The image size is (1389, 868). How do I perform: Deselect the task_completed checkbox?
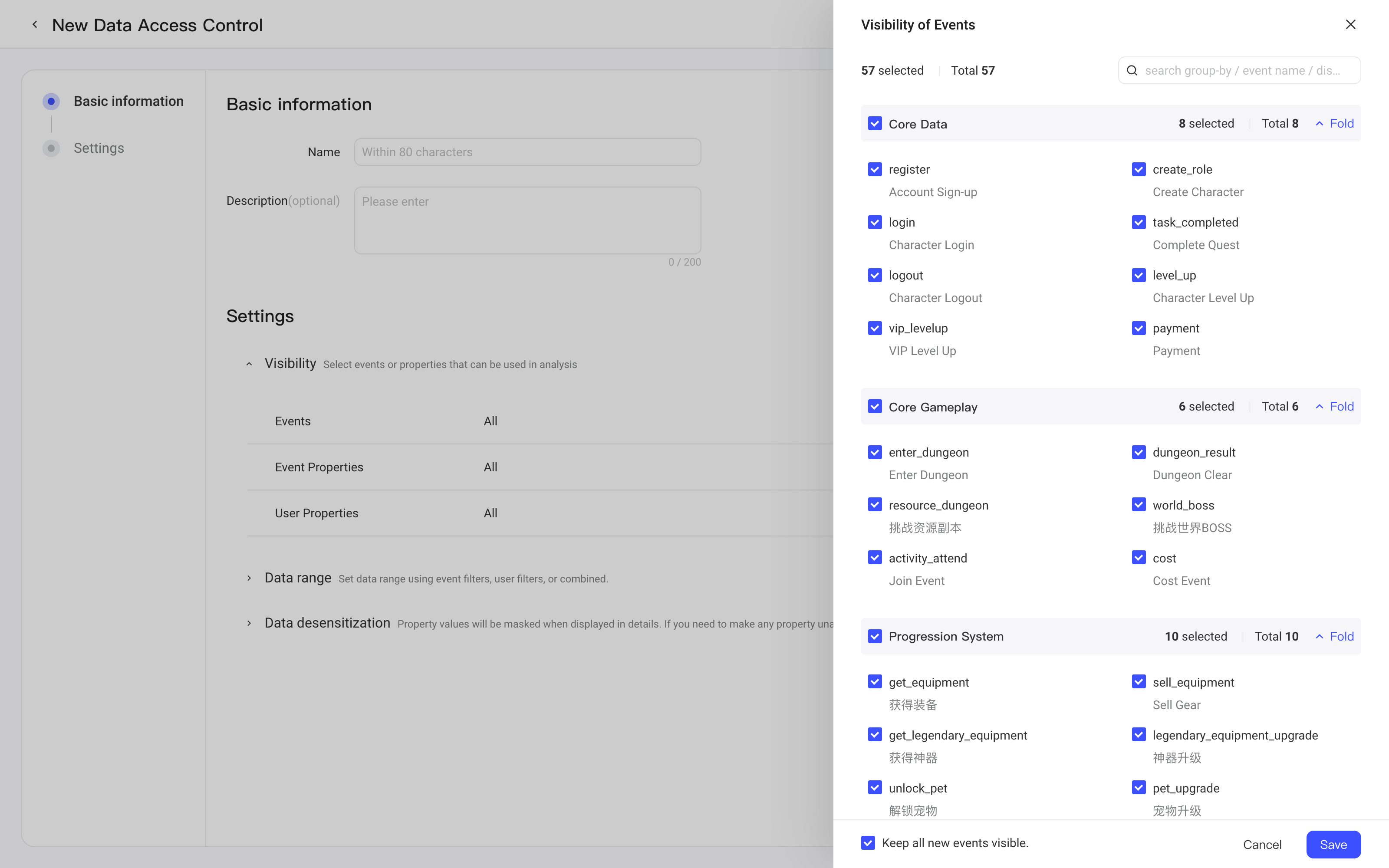(x=1139, y=222)
